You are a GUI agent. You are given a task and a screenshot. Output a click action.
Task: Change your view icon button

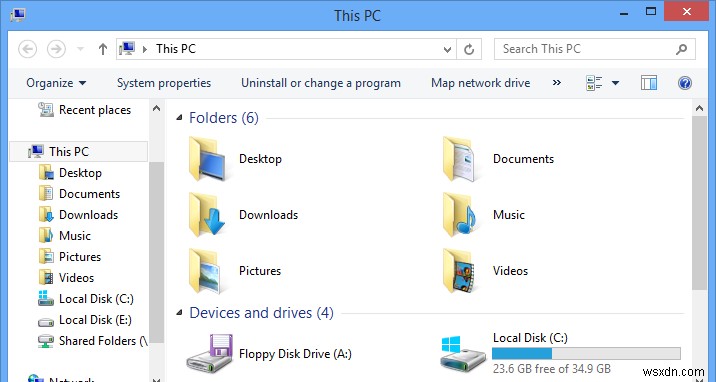point(594,83)
